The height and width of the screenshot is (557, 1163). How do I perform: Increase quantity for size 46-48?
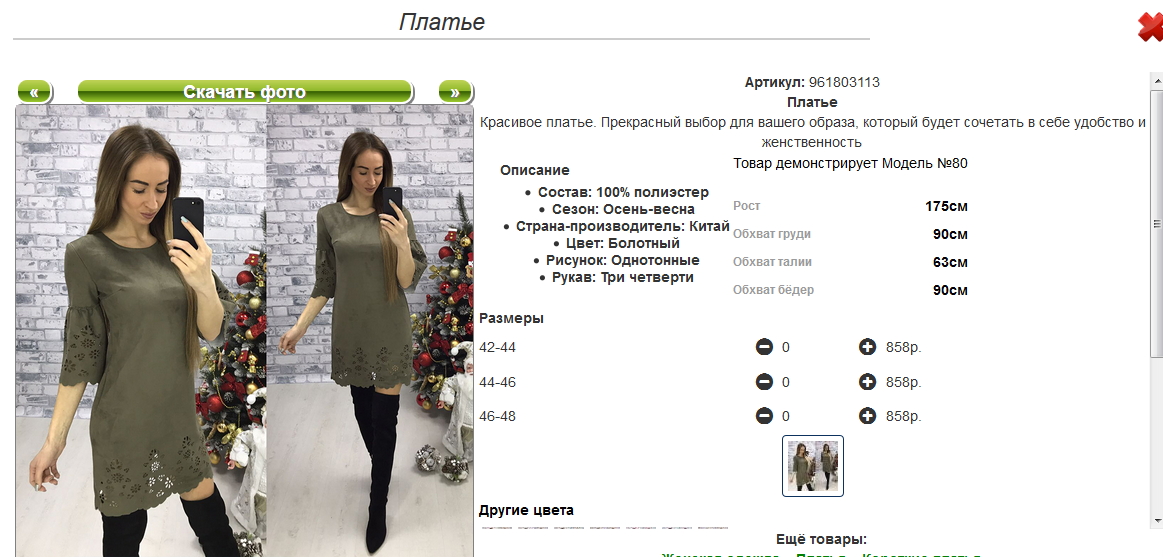coord(867,416)
